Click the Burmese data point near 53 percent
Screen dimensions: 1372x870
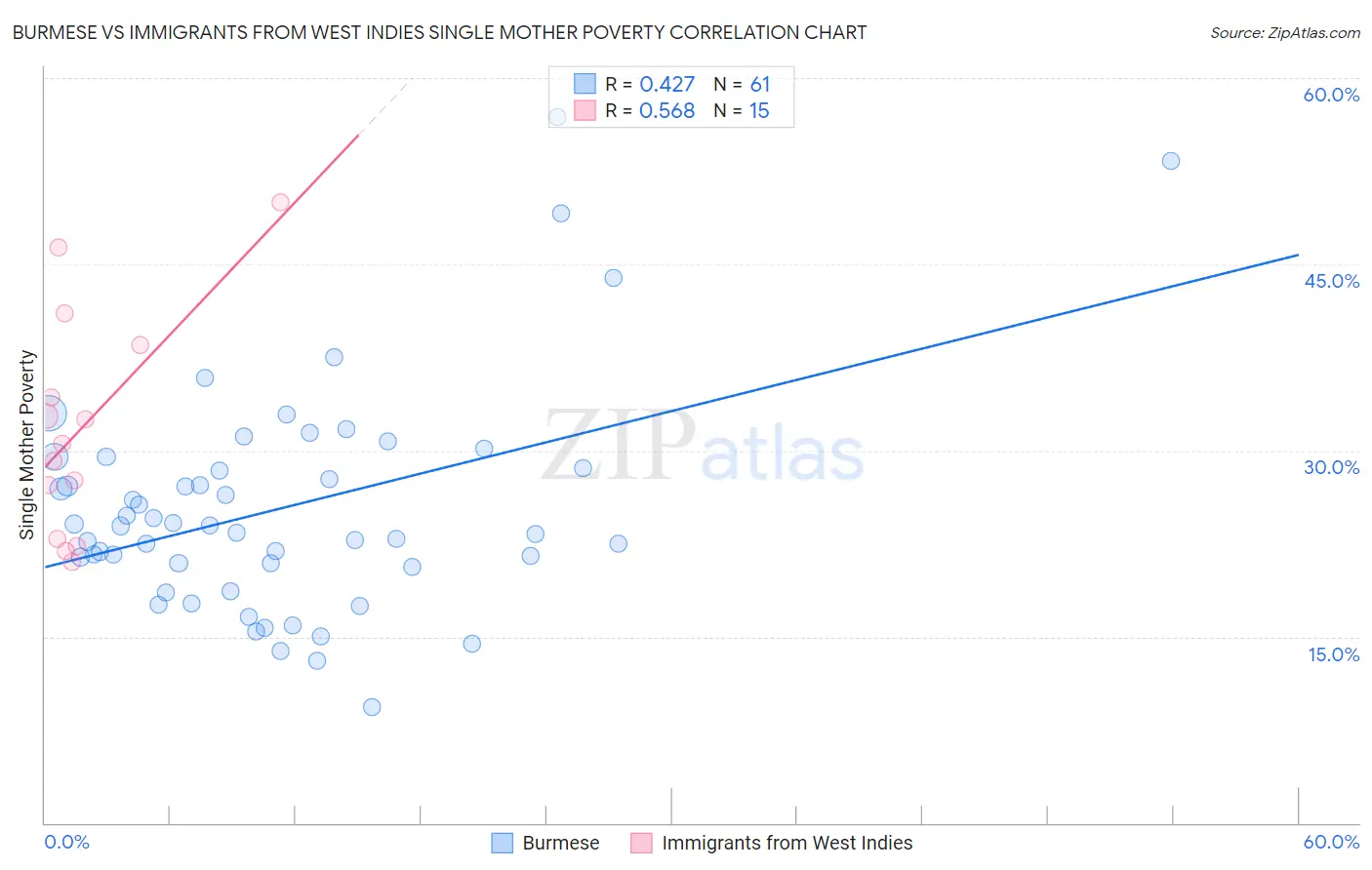tap(1171, 161)
